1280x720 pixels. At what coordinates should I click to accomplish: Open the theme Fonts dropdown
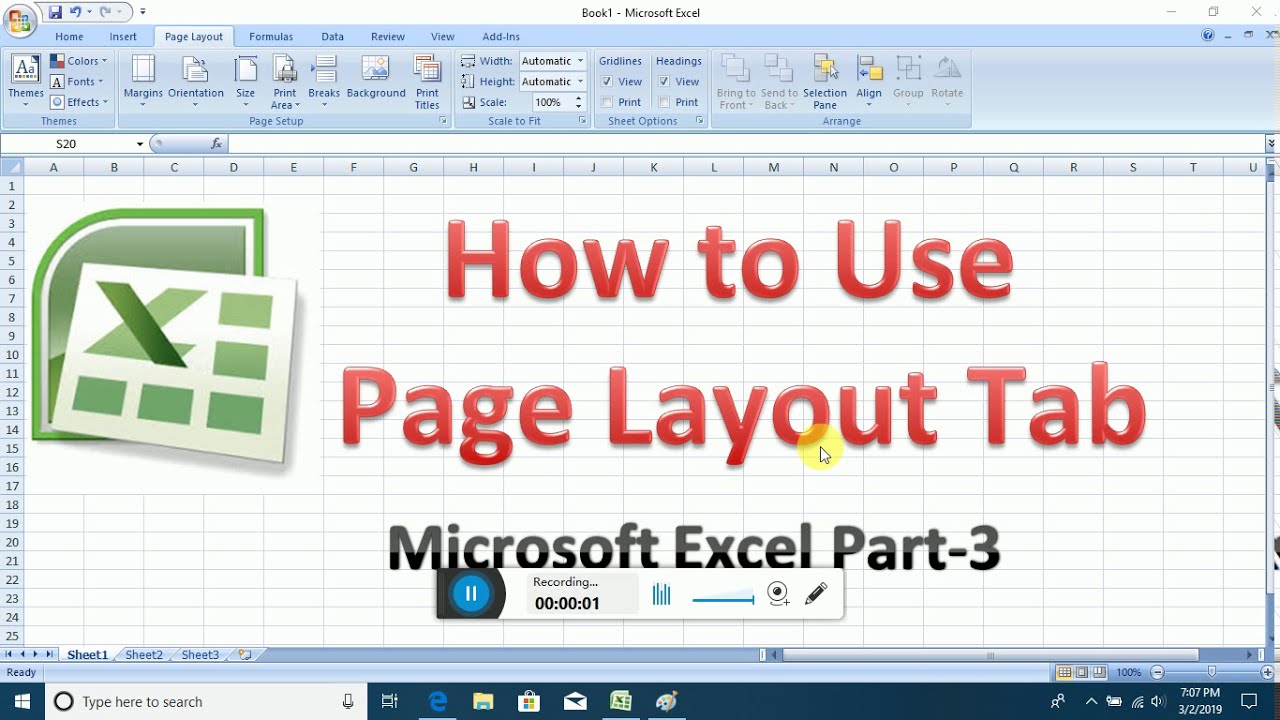coord(77,82)
